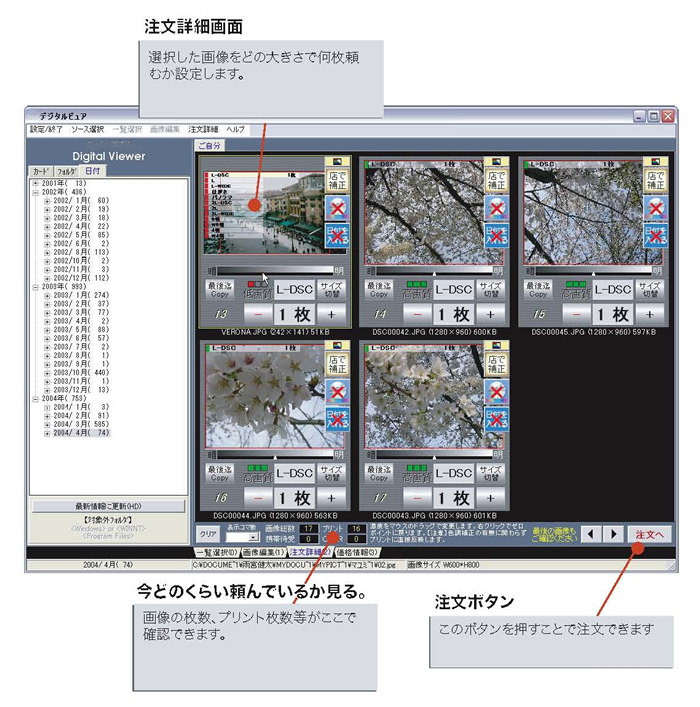Collapse the 2003年 tree node
Screen dimensions: 700x707
[36, 287]
